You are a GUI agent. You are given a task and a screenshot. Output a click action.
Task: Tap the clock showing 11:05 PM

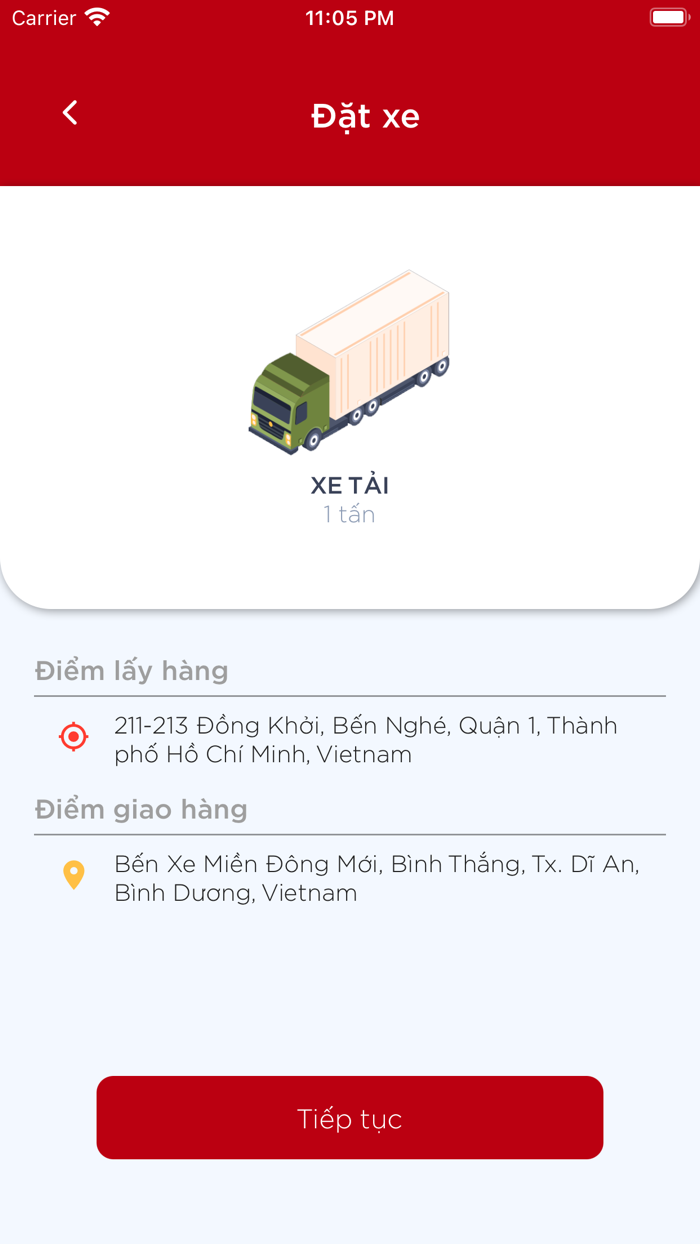pos(350,17)
